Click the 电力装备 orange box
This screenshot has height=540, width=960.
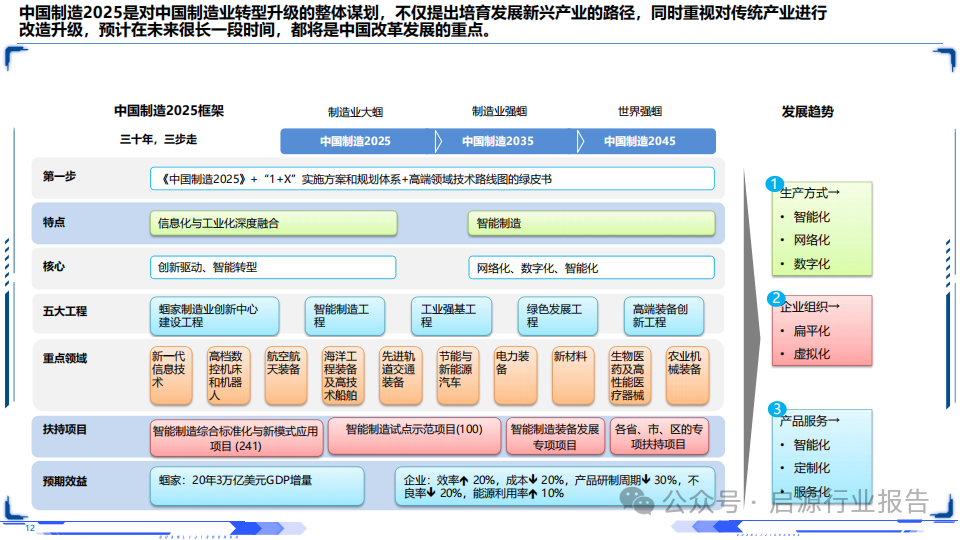516,376
